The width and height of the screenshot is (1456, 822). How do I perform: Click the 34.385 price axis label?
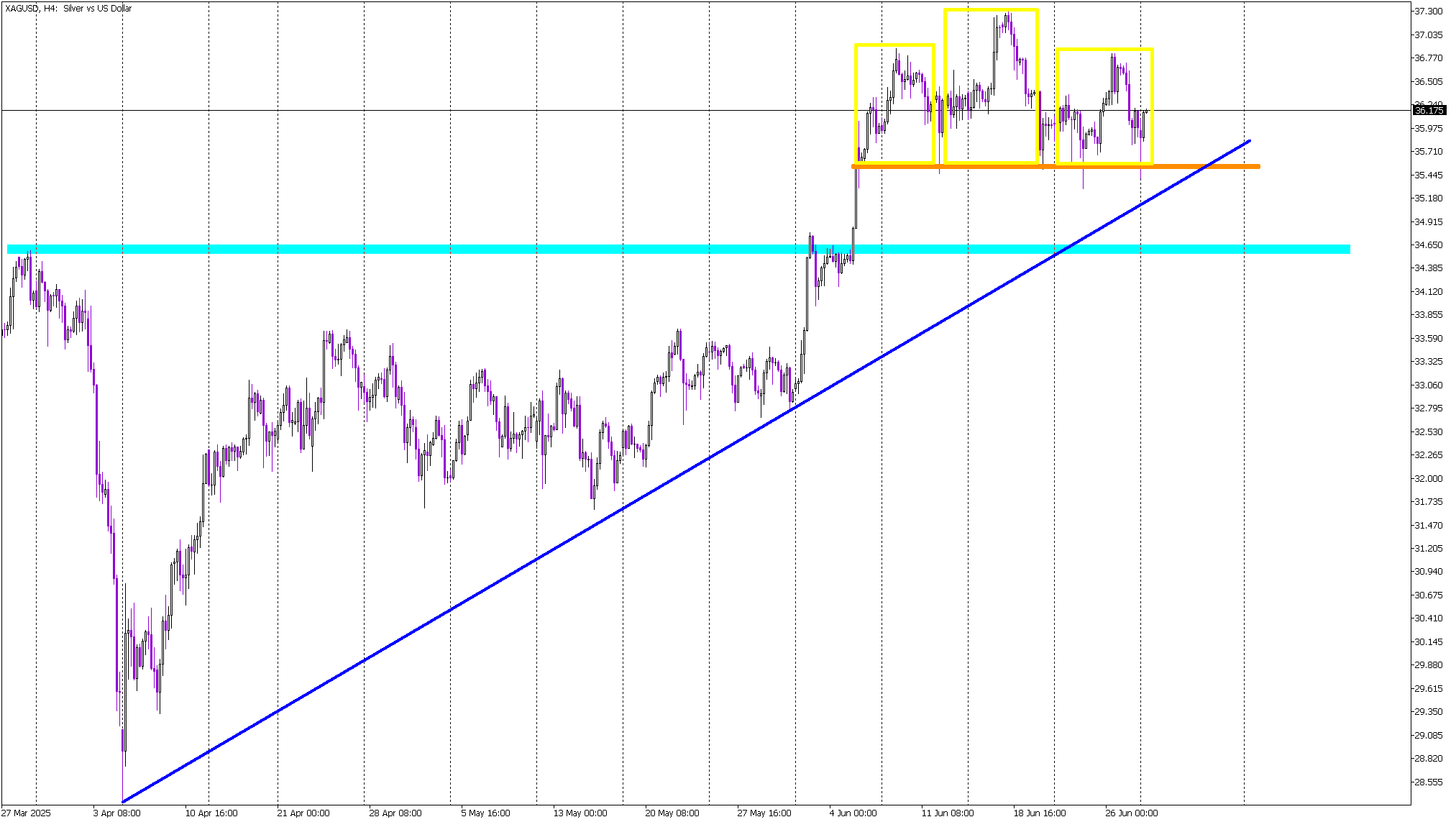click(1428, 268)
